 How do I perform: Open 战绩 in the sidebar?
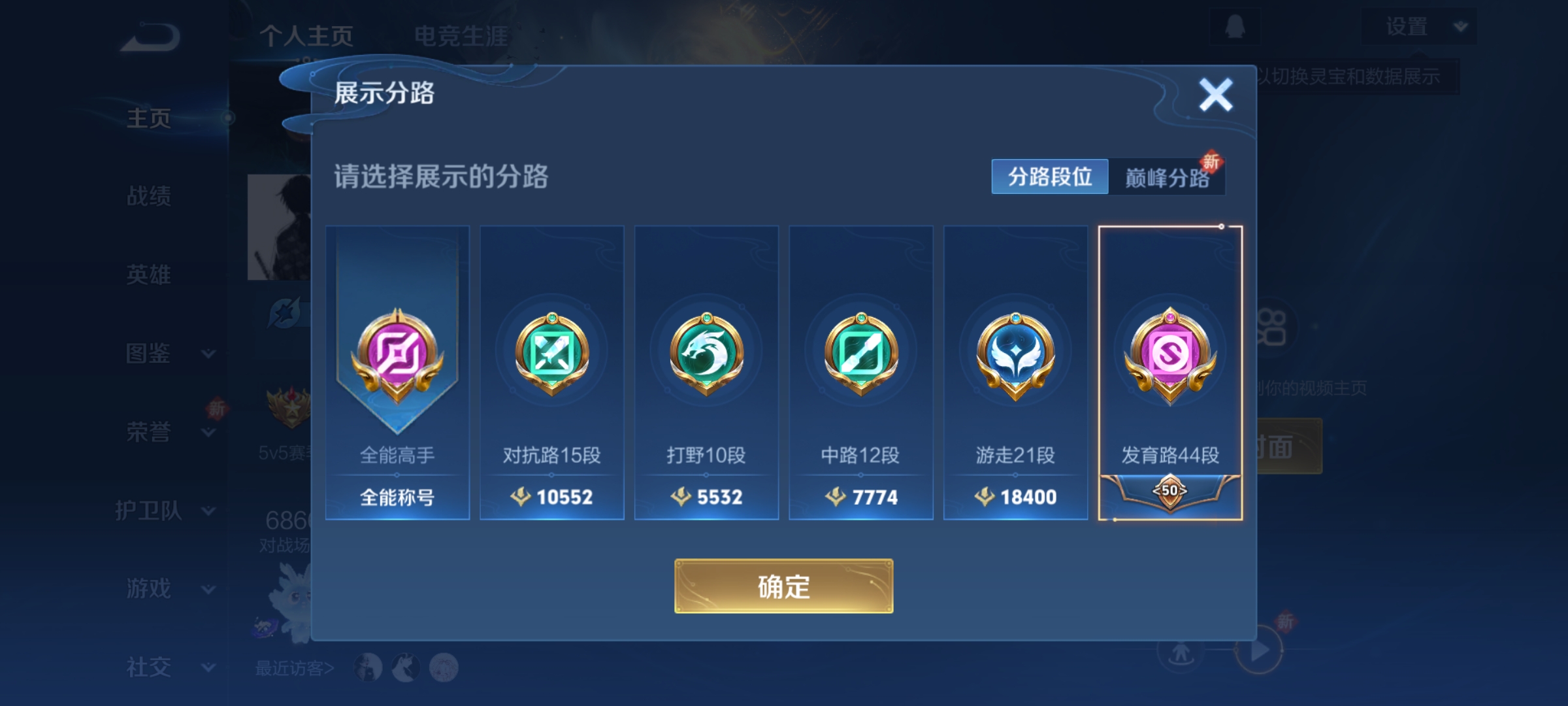click(149, 196)
